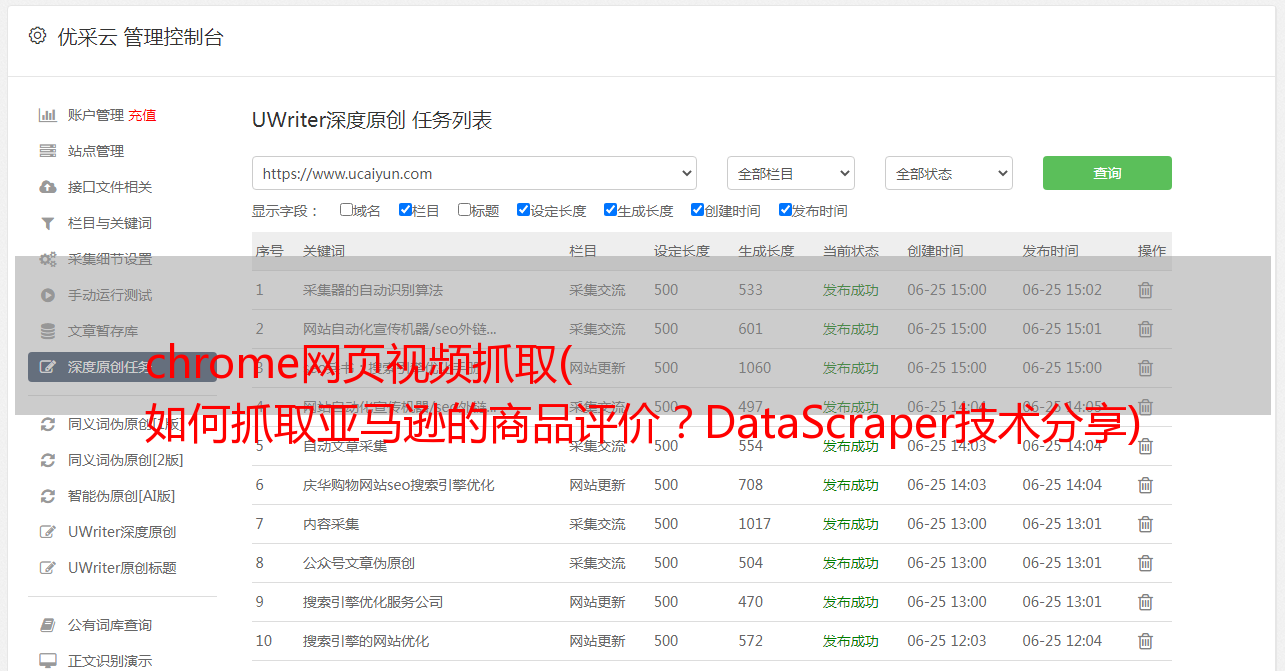
Task: Select 智能伪原创[AI版] in sidebar
Action: [121, 496]
